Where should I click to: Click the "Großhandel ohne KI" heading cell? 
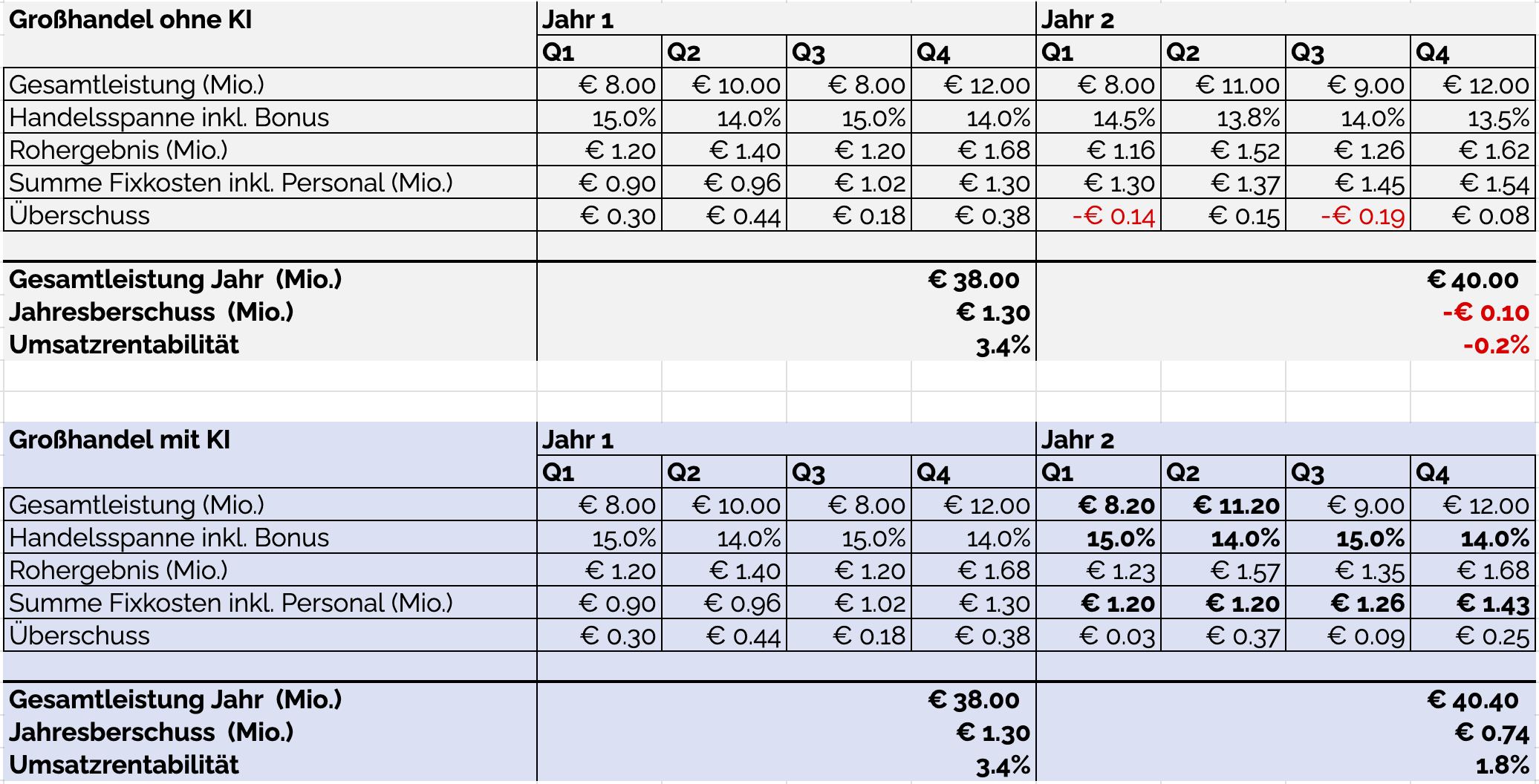point(131,19)
